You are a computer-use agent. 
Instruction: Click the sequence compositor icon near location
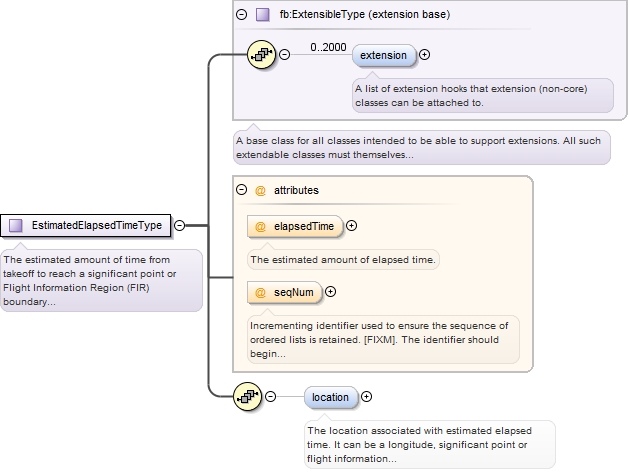click(x=247, y=397)
